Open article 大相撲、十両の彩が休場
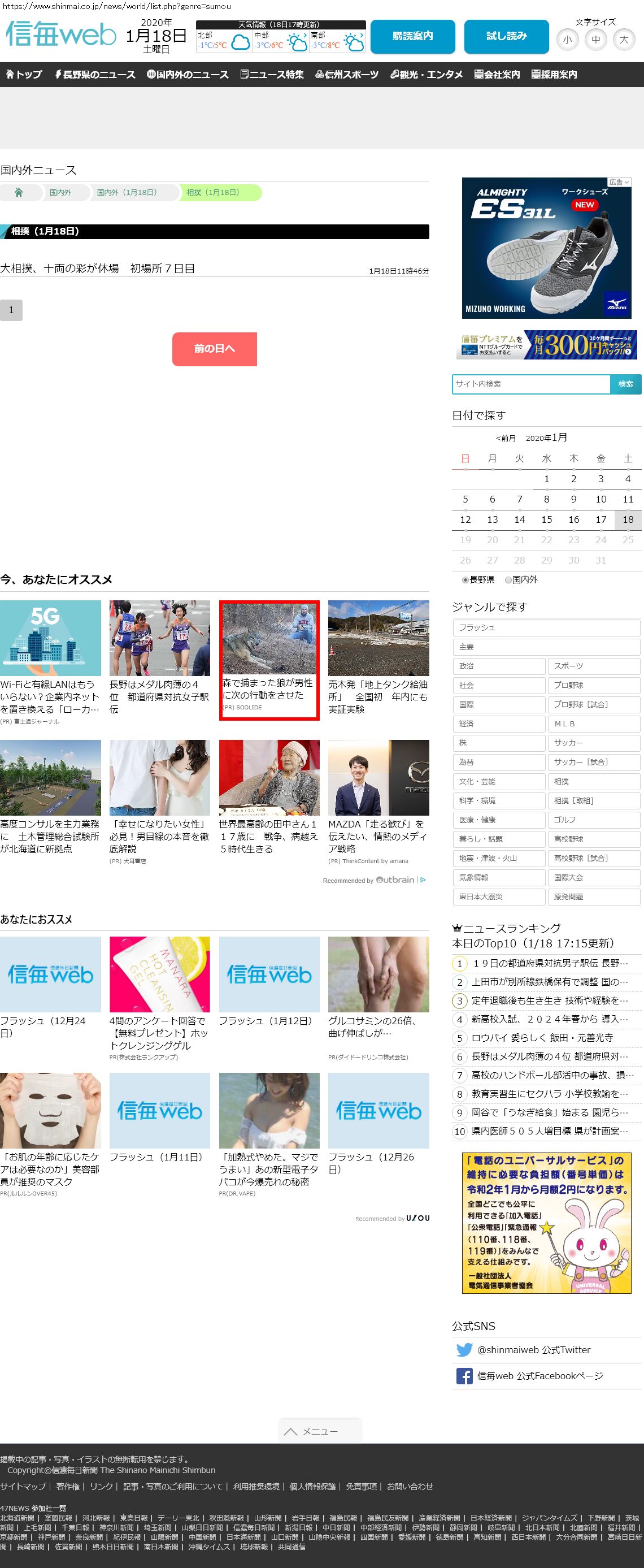This screenshot has height=1568, width=644. click(x=97, y=268)
